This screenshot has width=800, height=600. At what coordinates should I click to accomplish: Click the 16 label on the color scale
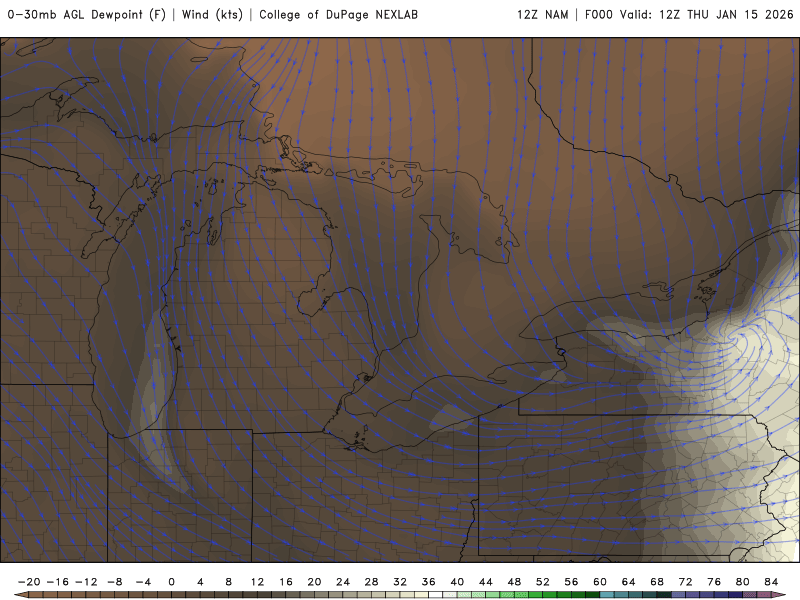tap(286, 582)
